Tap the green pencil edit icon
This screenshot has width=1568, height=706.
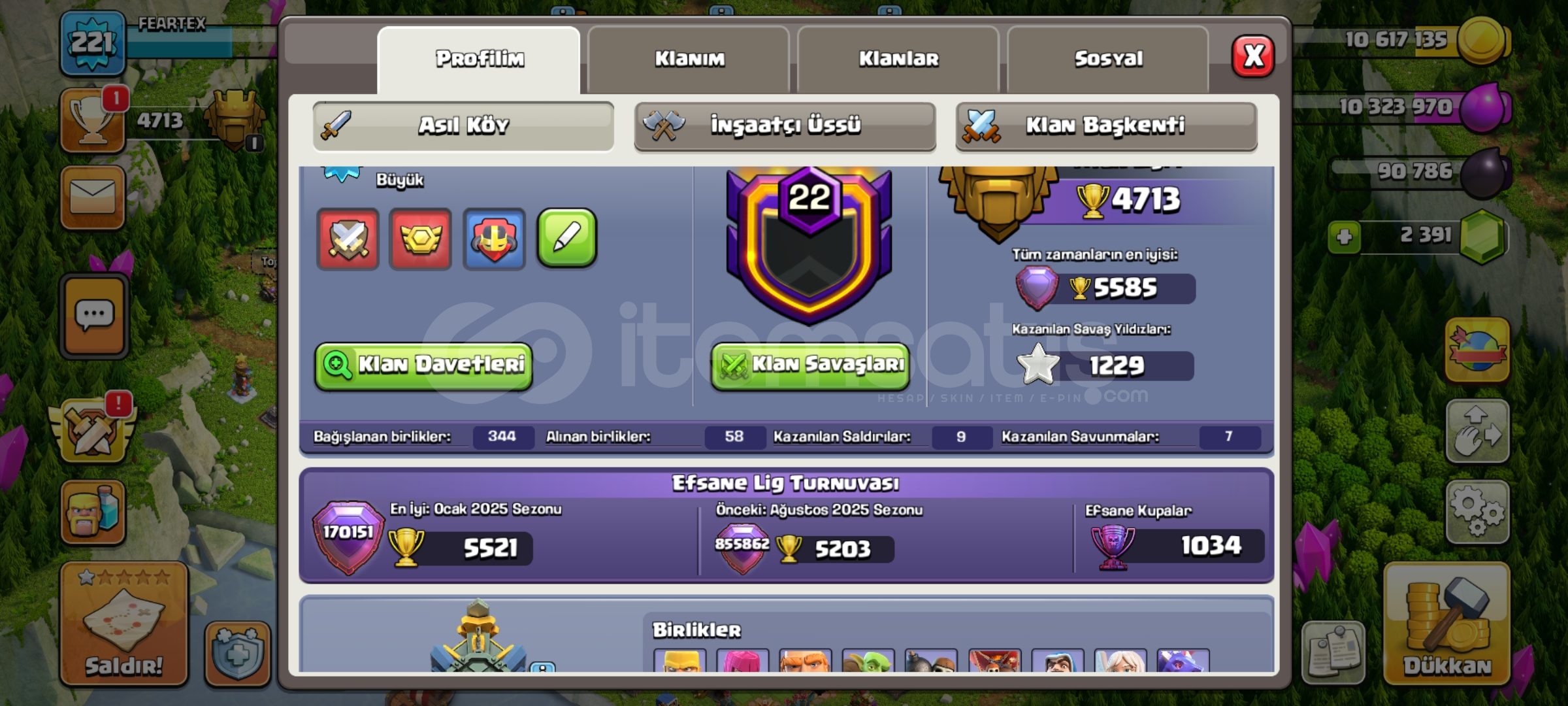pos(566,239)
